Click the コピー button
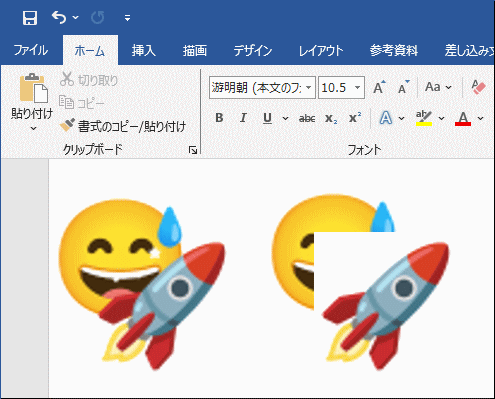The image size is (495, 399). pyautogui.click(x=82, y=103)
